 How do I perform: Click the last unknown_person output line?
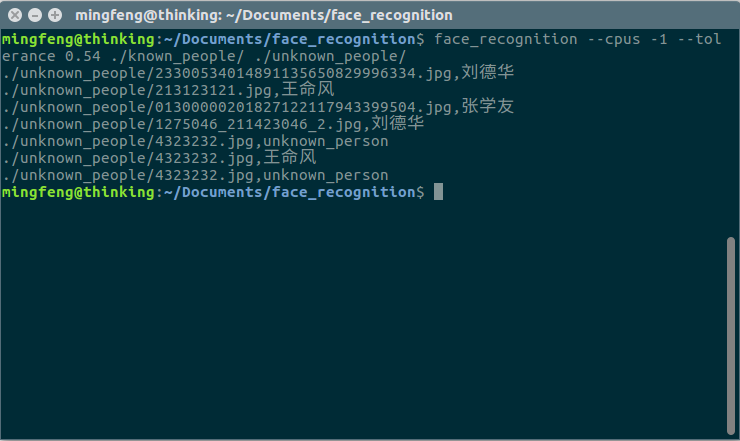[195, 175]
